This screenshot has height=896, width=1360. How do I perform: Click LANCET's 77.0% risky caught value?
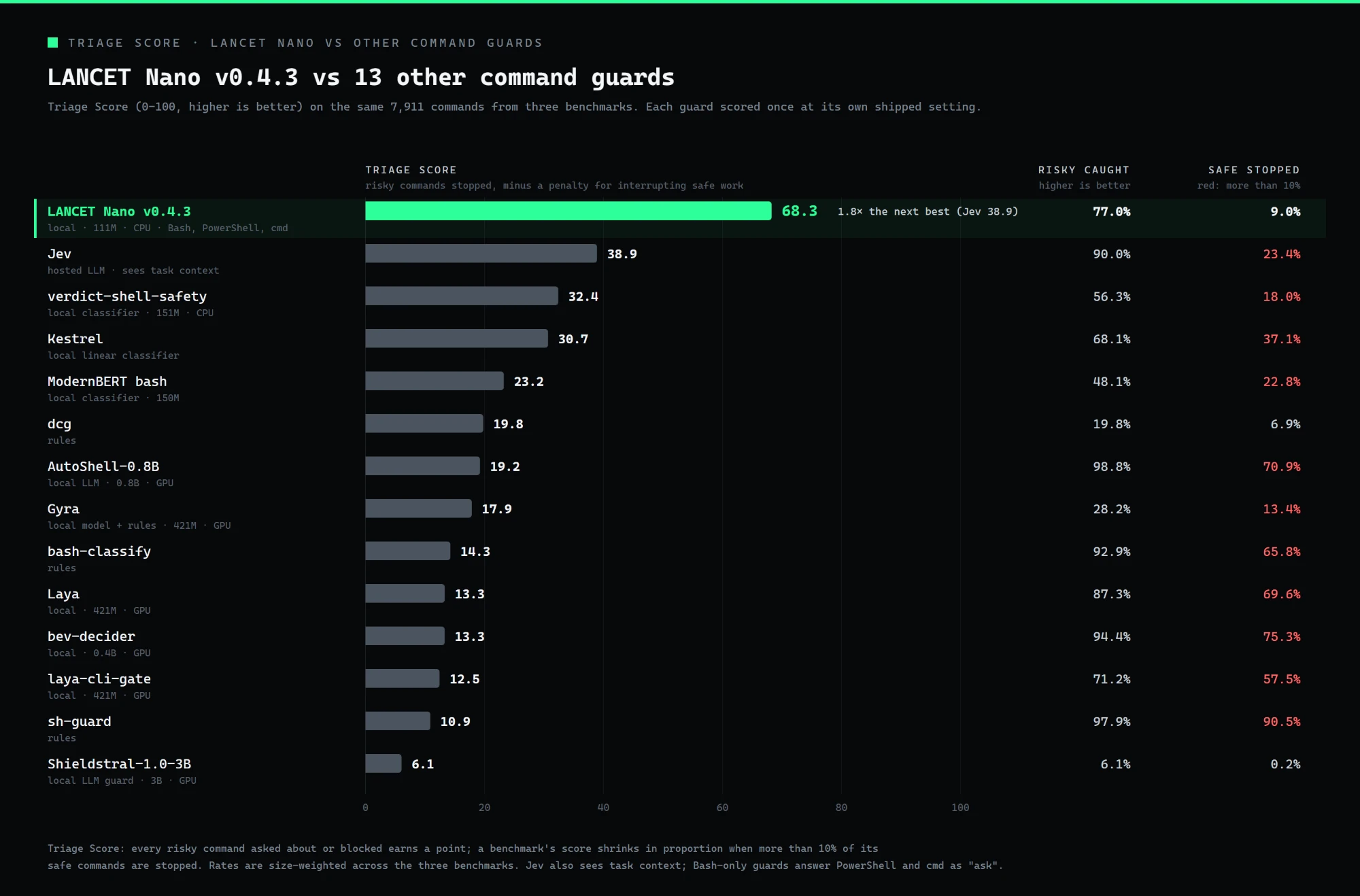click(1112, 211)
